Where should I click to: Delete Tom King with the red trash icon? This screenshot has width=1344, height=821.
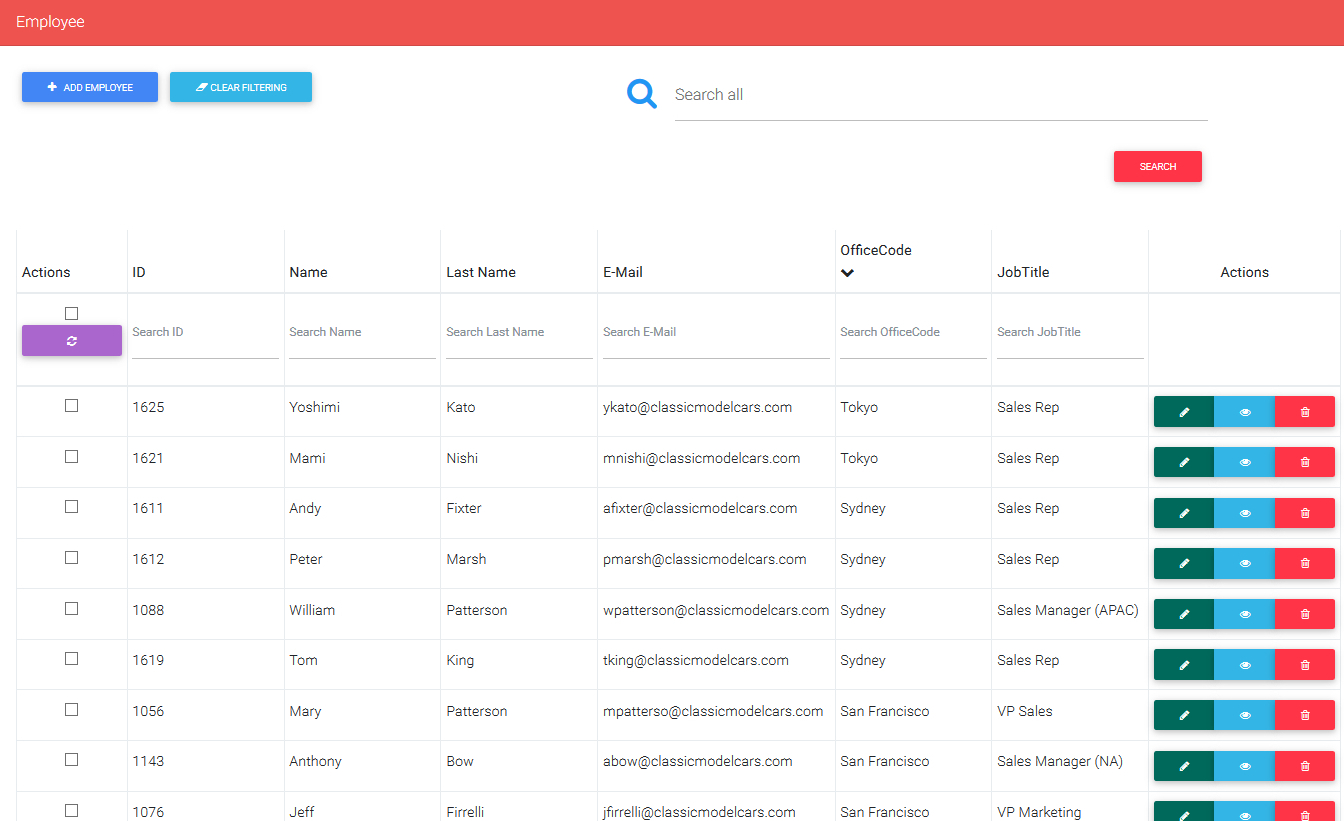click(x=1305, y=664)
